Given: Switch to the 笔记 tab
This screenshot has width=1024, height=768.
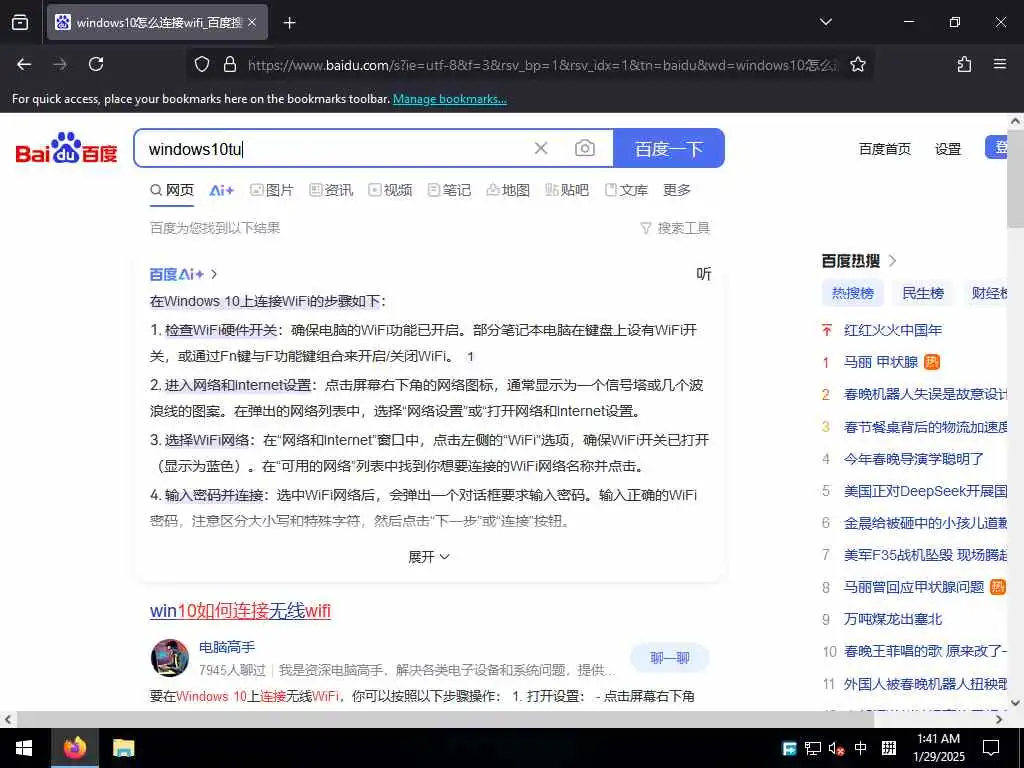Looking at the screenshot, I should [449, 190].
